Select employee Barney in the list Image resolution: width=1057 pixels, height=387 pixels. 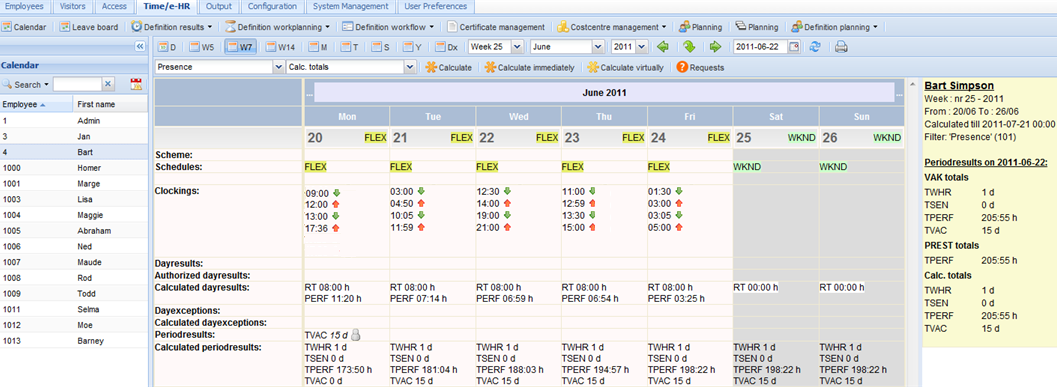74,341
